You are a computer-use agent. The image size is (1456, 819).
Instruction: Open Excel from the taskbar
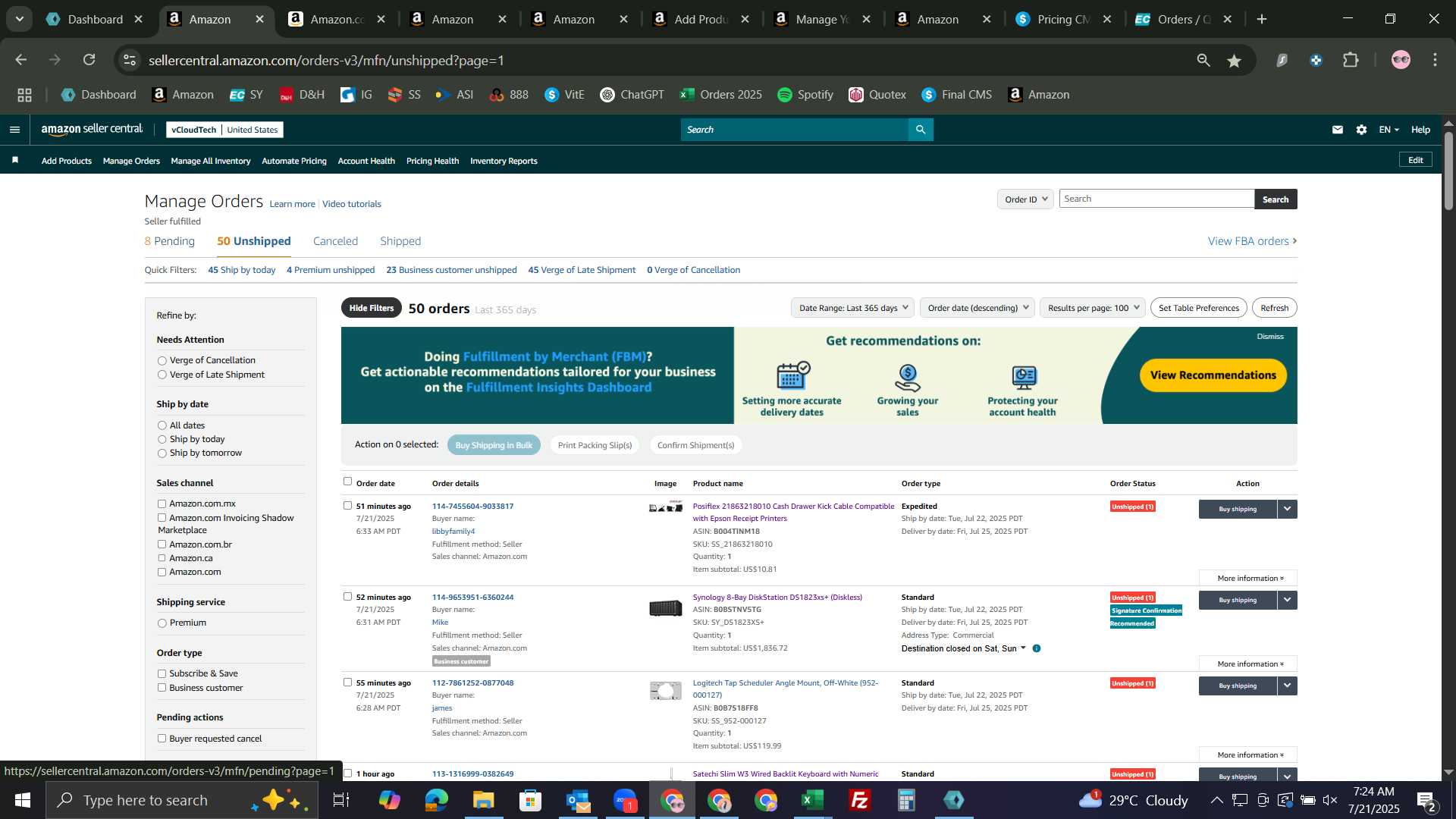[x=812, y=800]
